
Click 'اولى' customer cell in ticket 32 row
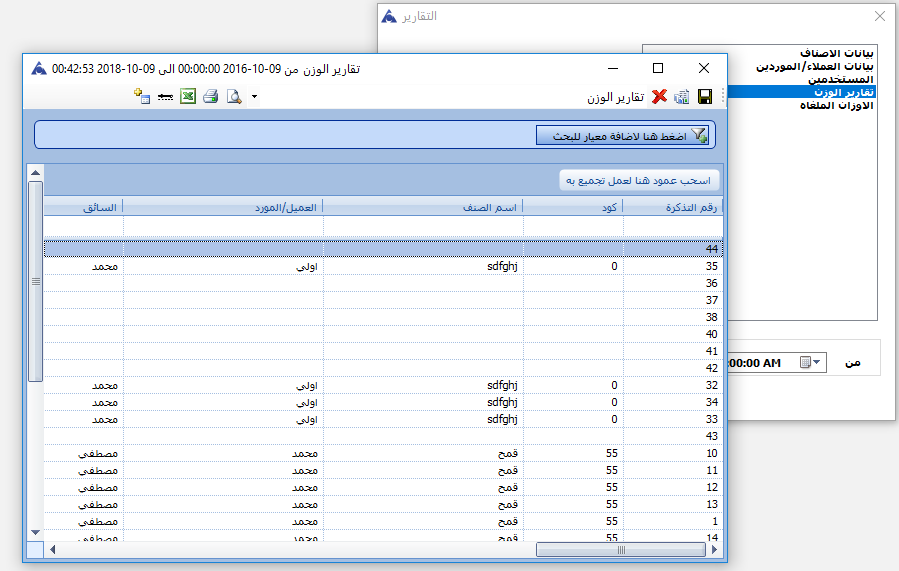coord(307,385)
